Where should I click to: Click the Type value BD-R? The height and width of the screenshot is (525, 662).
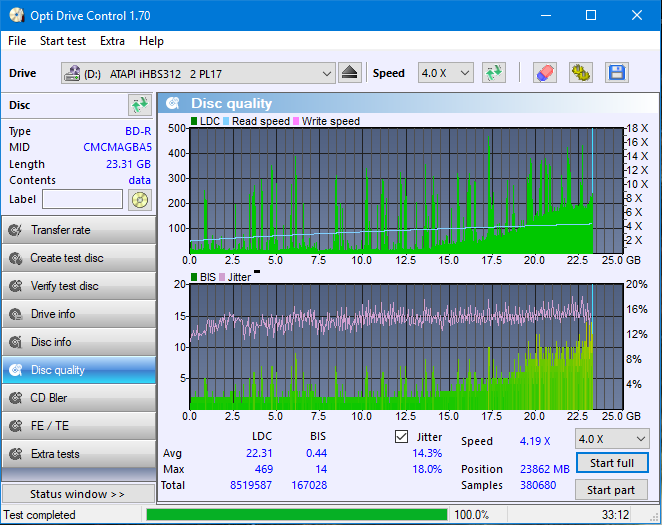tap(138, 131)
